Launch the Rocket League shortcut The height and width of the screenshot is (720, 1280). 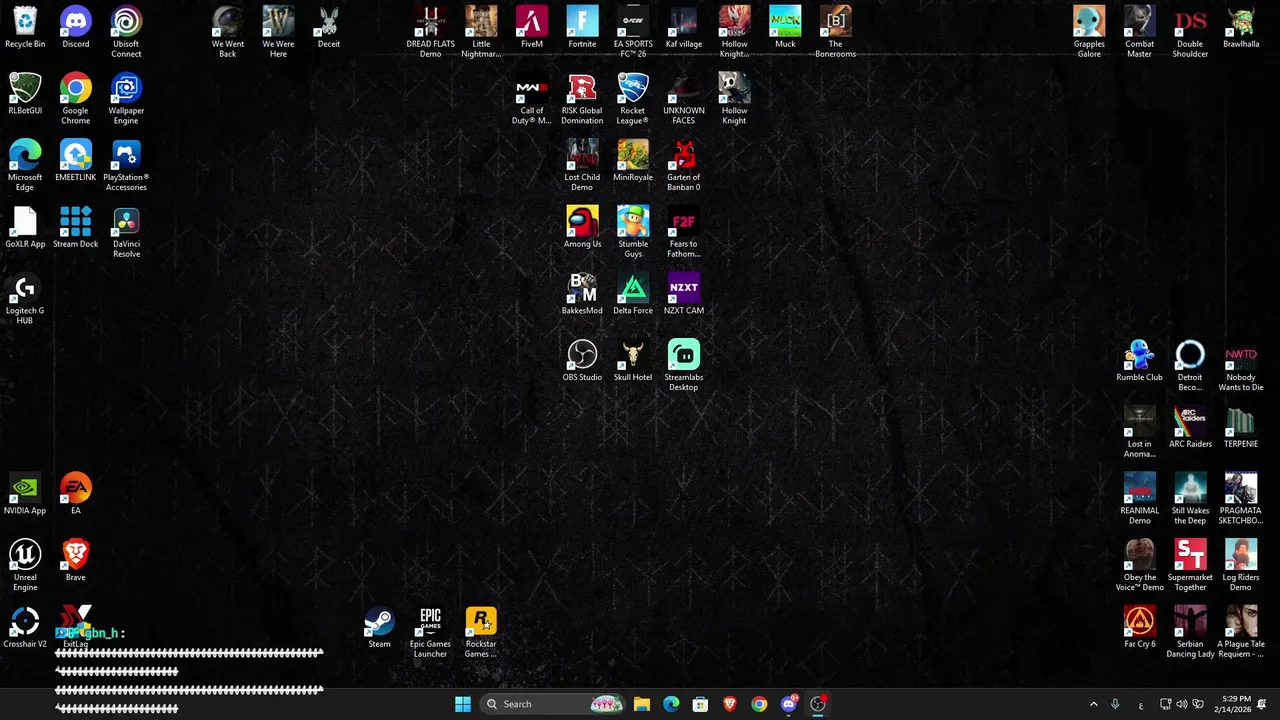633,99
